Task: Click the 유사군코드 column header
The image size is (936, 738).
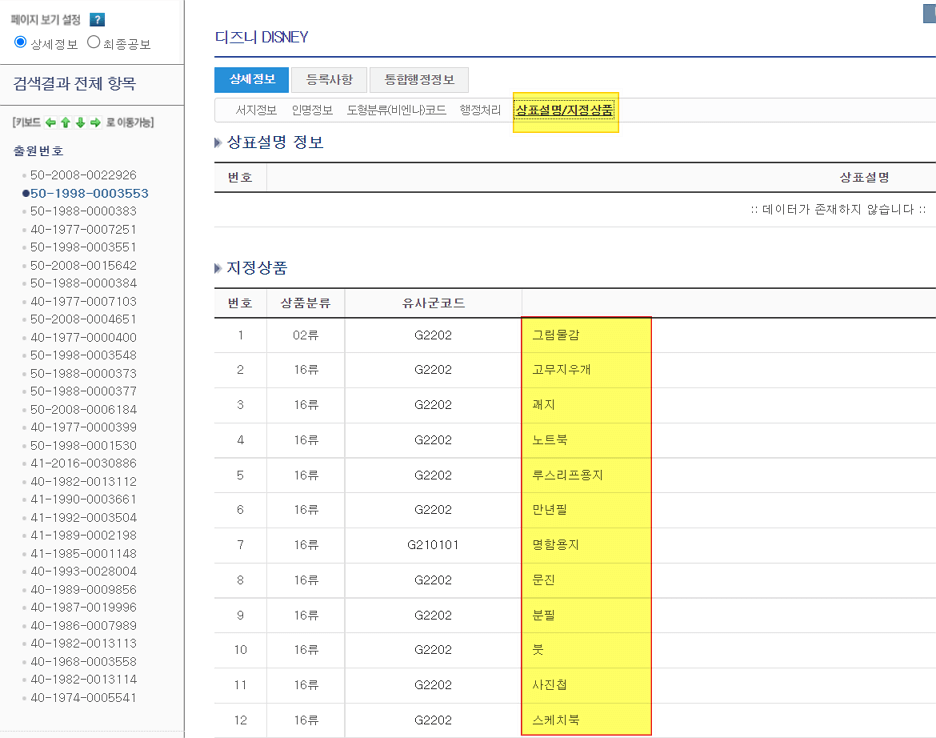Action: (x=433, y=303)
